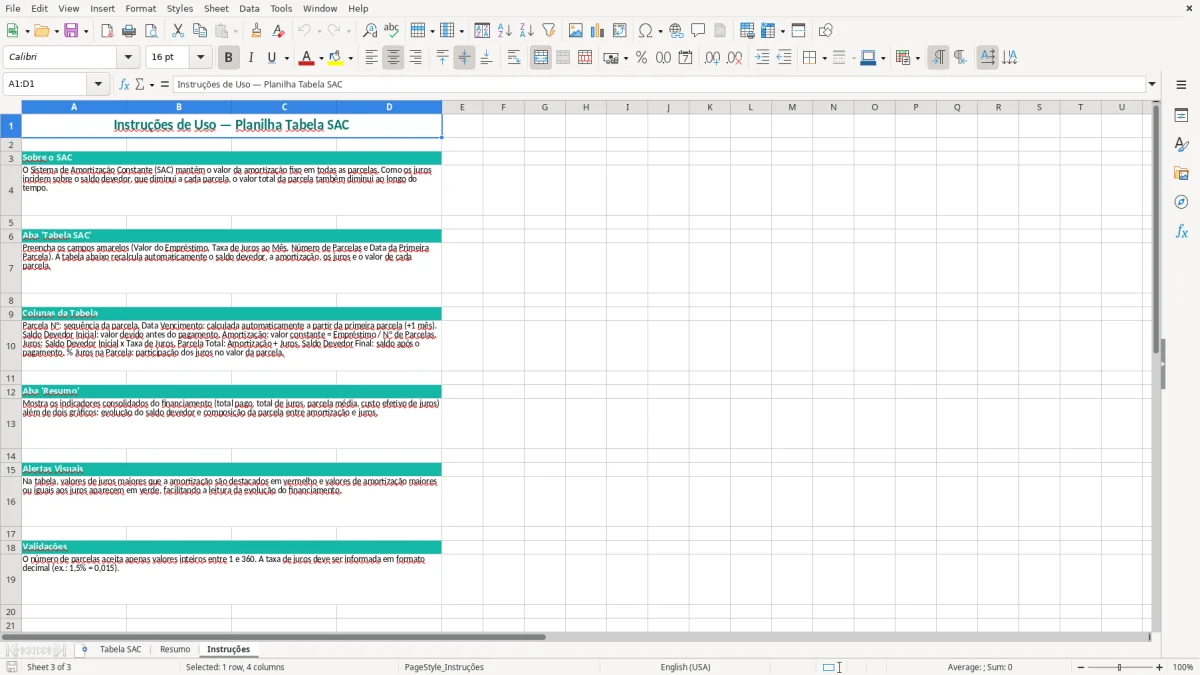Click column D header

coord(389,107)
